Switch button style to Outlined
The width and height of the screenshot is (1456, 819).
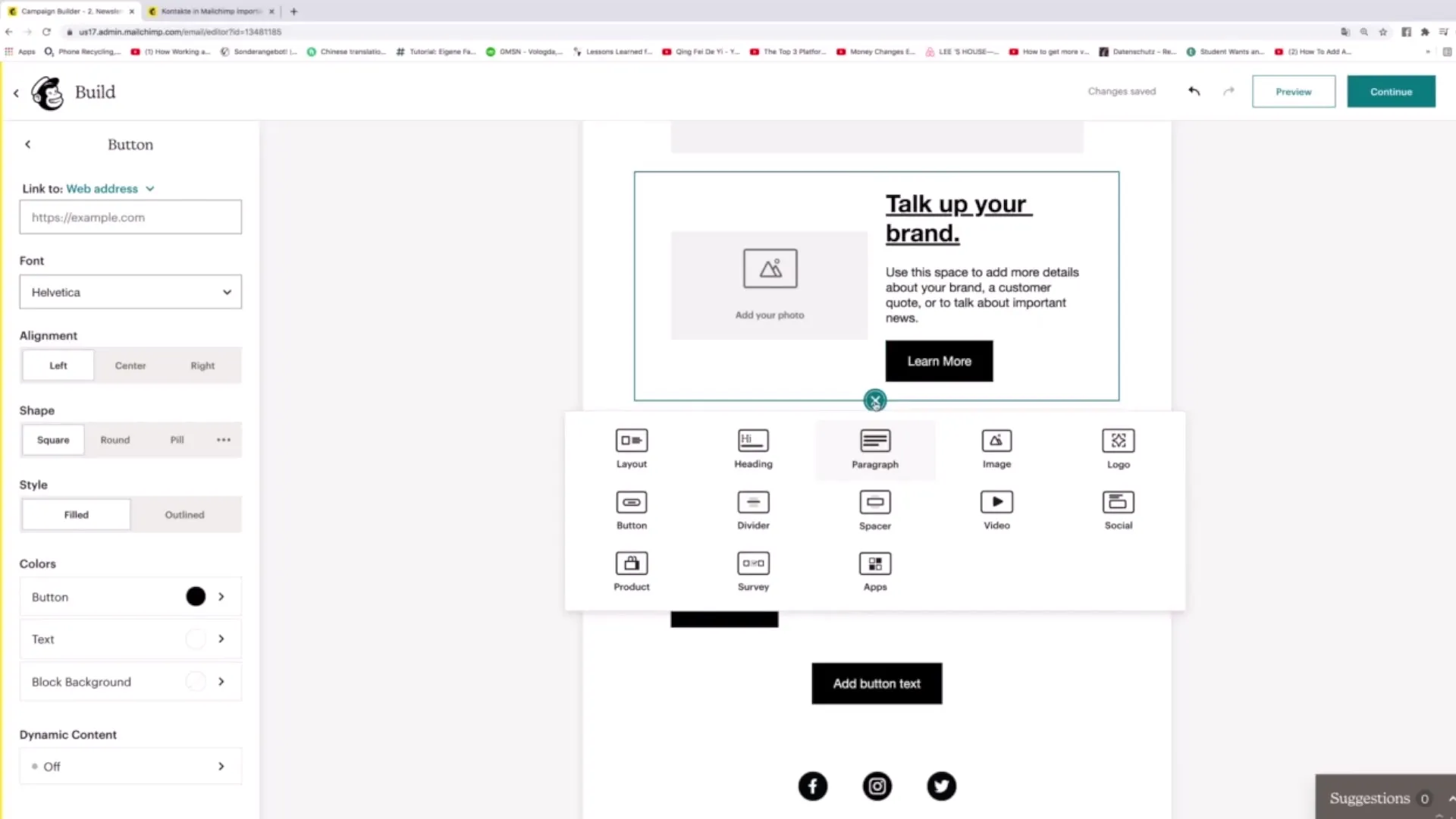pyautogui.click(x=185, y=515)
